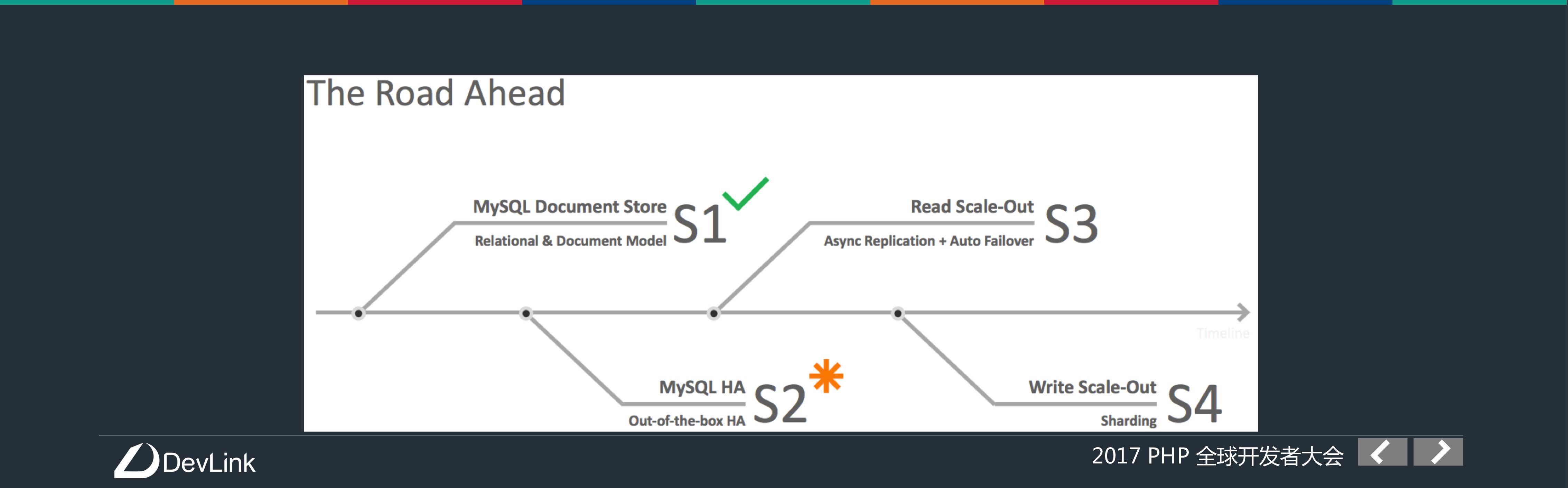Click the MySQL Document Store heading
The width and height of the screenshot is (1568, 488).
coord(570,206)
